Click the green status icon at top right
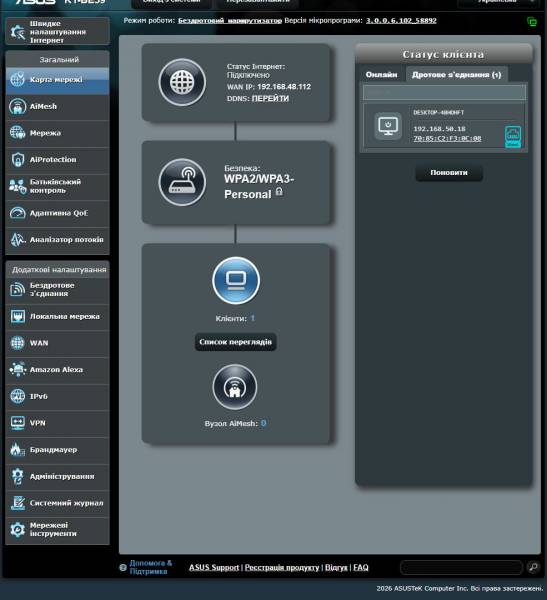This screenshot has width=547, height=600. (532, 21)
